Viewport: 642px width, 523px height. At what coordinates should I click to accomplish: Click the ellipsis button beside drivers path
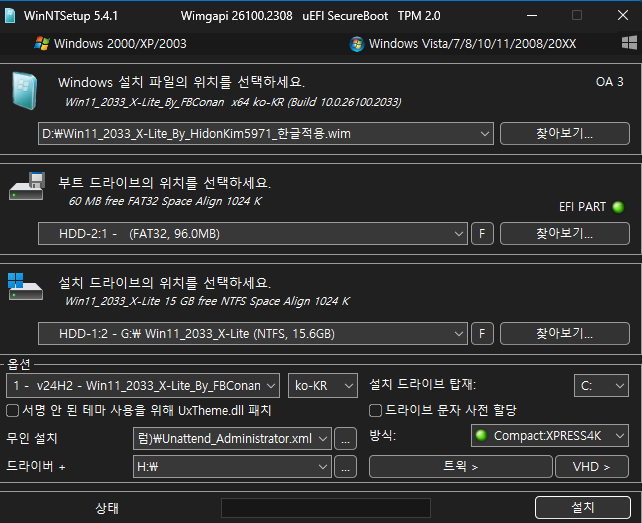point(346,466)
